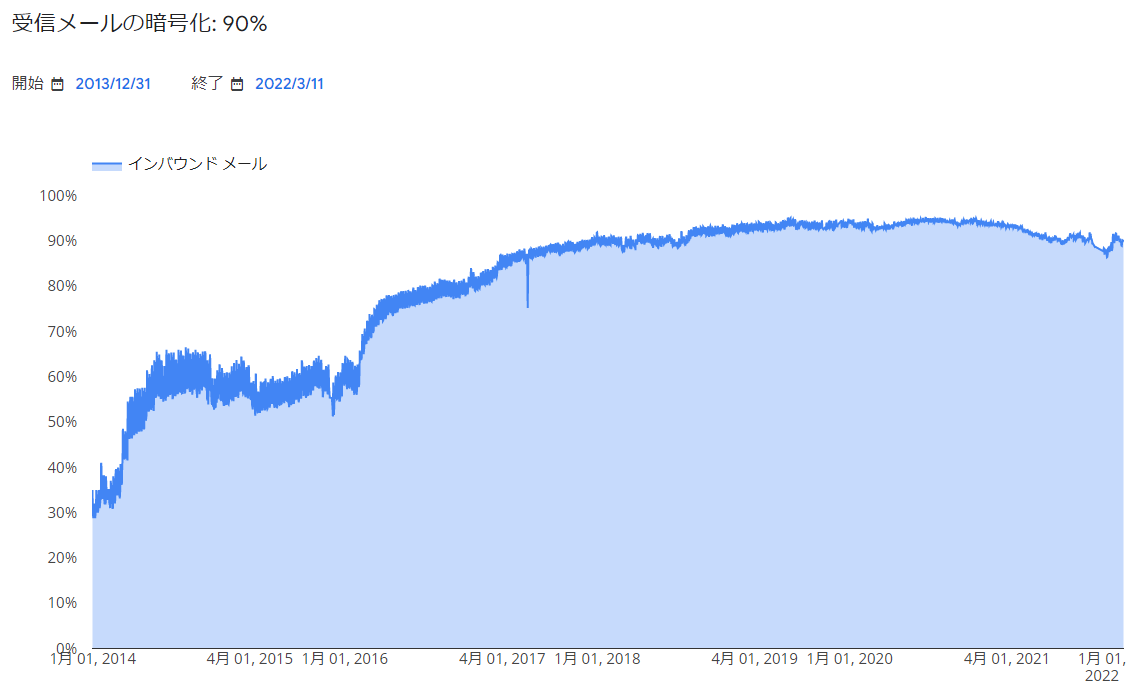Click the 4月 01, 2017 axis label

point(502,659)
